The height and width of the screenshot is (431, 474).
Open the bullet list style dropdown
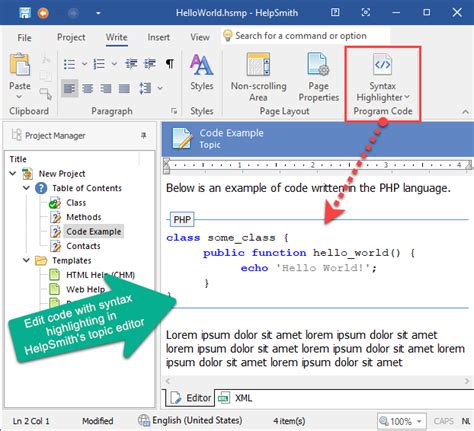[x=84, y=64]
